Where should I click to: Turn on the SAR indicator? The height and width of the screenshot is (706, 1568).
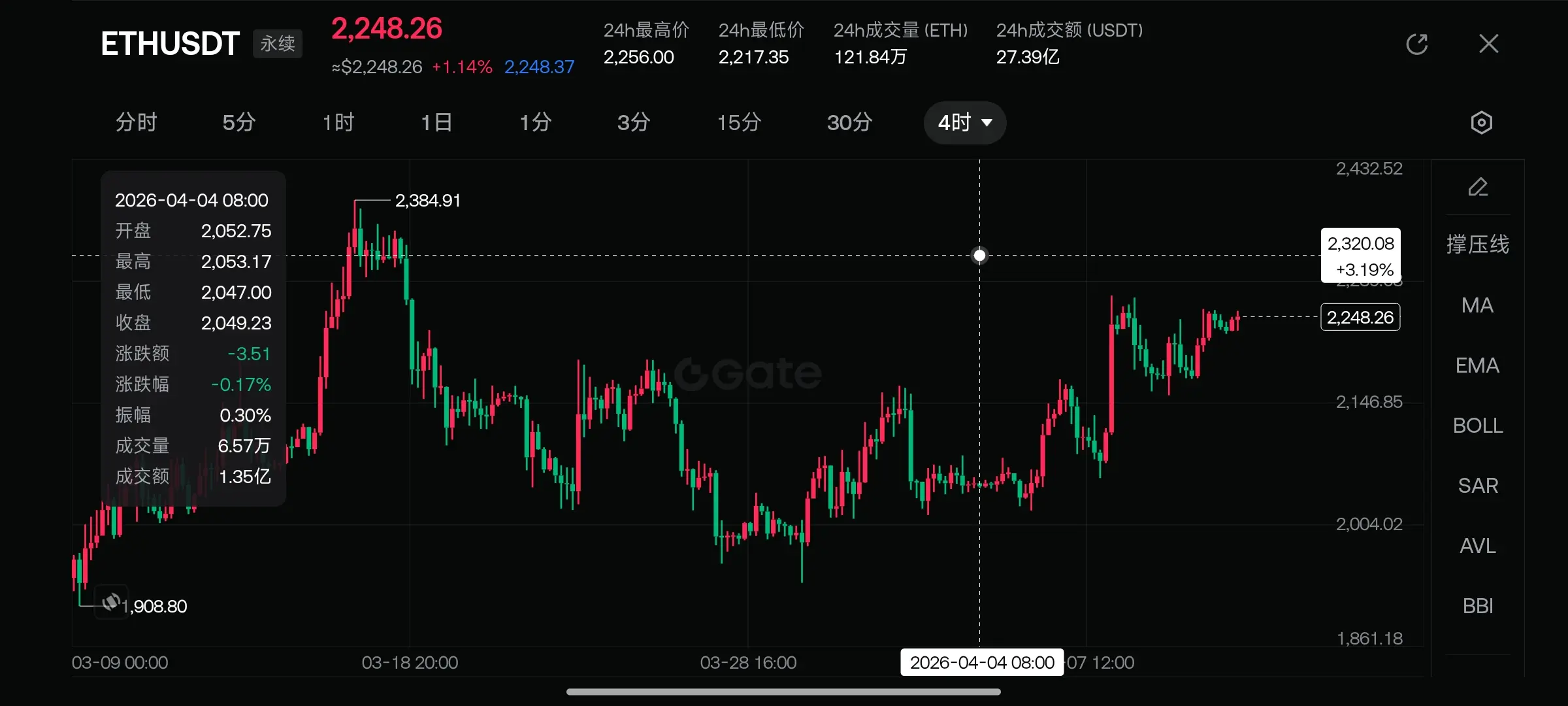pyautogui.click(x=1477, y=486)
